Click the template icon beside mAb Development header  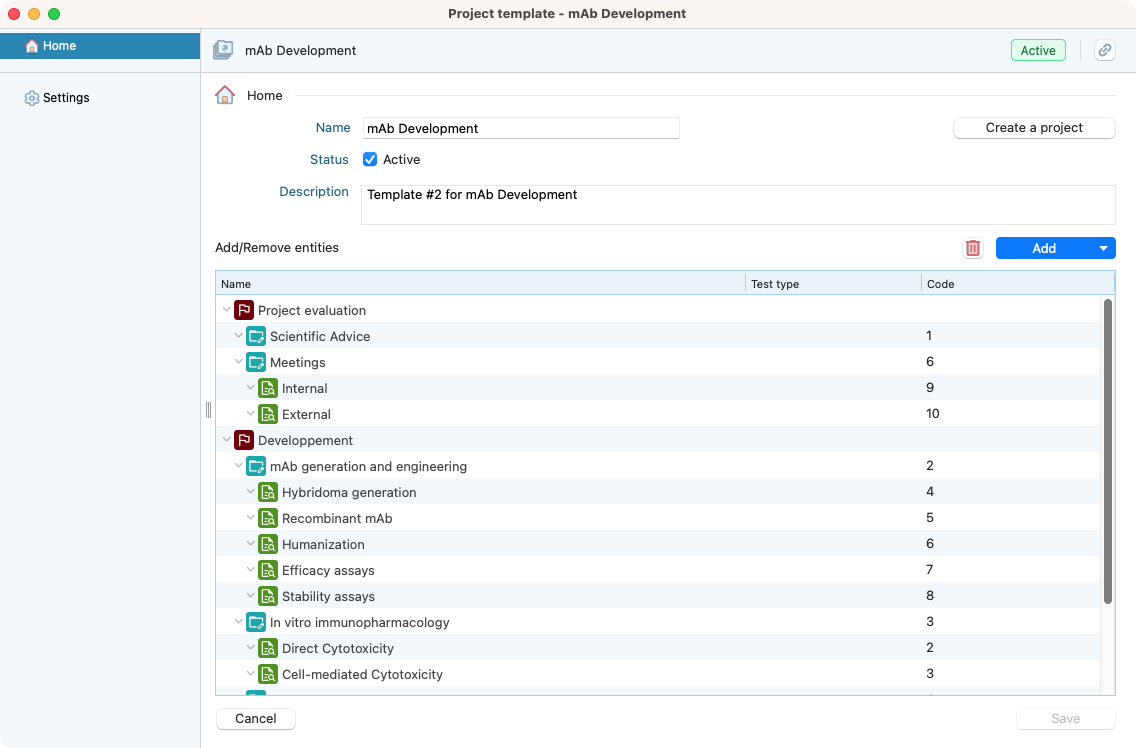pos(224,51)
